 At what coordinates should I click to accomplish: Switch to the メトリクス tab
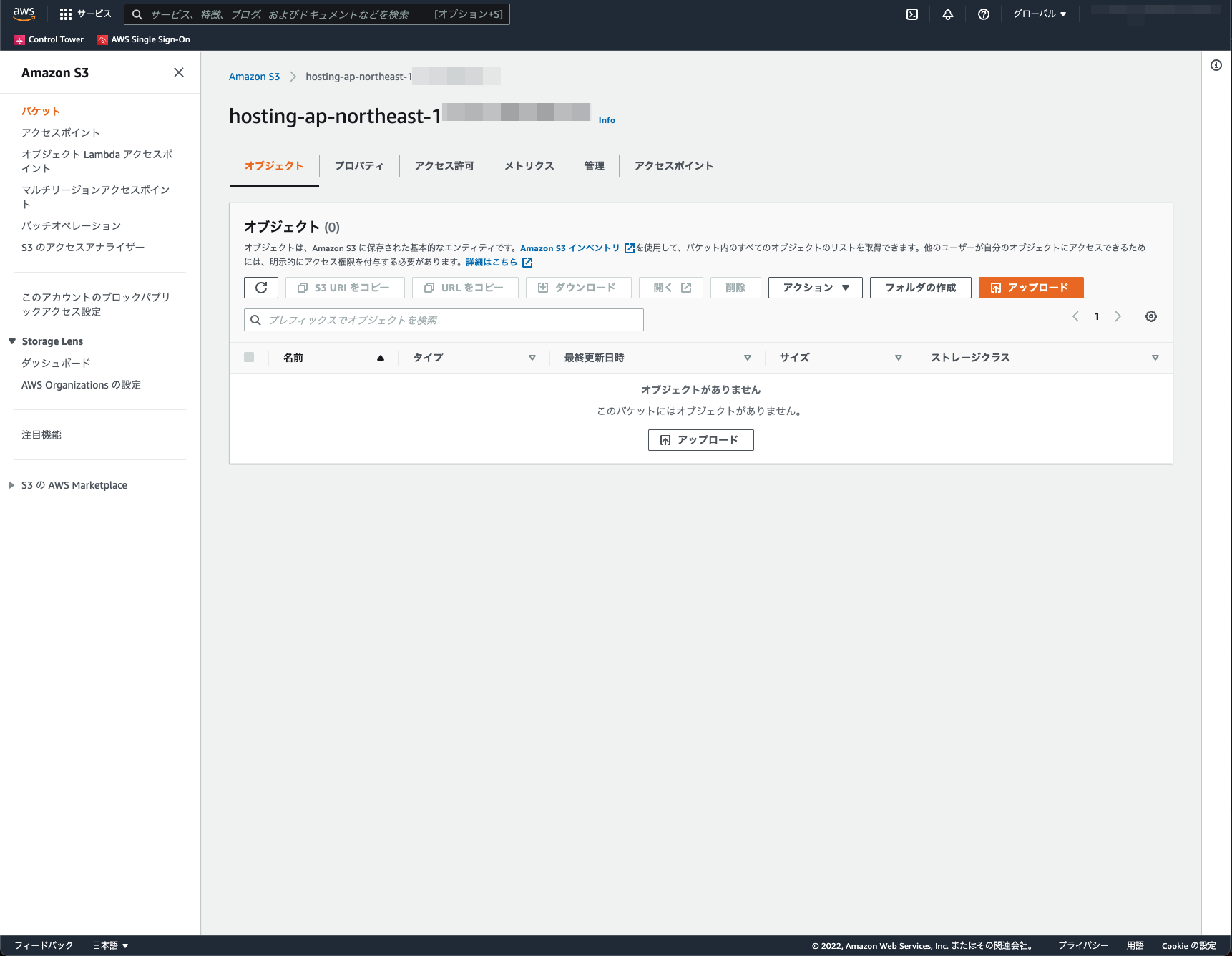(529, 166)
